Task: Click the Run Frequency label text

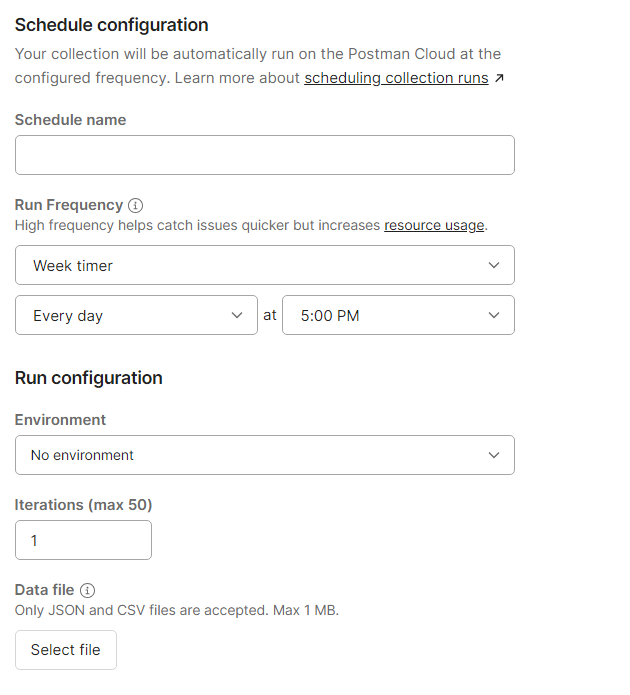Action: [x=69, y=205]
